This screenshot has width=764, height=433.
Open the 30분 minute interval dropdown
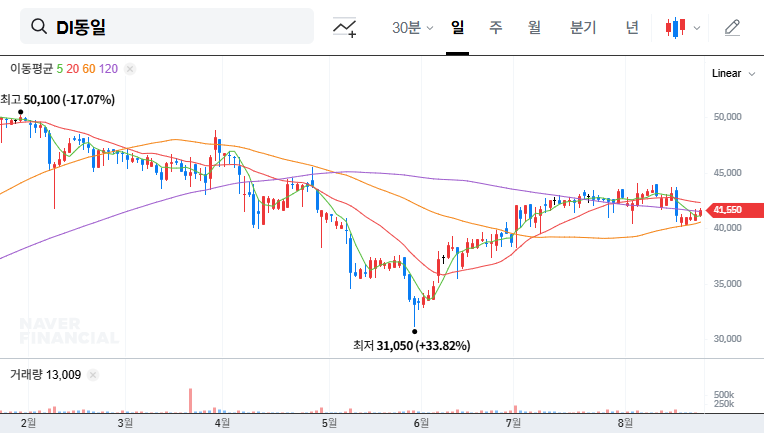click(412, 27)
